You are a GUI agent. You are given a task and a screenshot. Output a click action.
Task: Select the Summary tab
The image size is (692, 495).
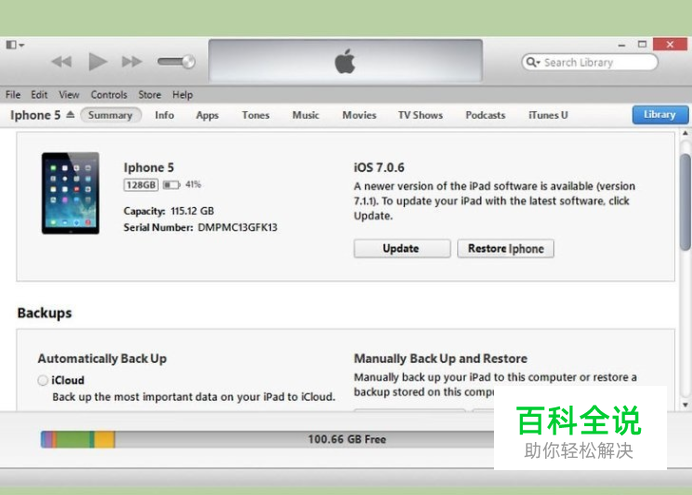point(110,115)
